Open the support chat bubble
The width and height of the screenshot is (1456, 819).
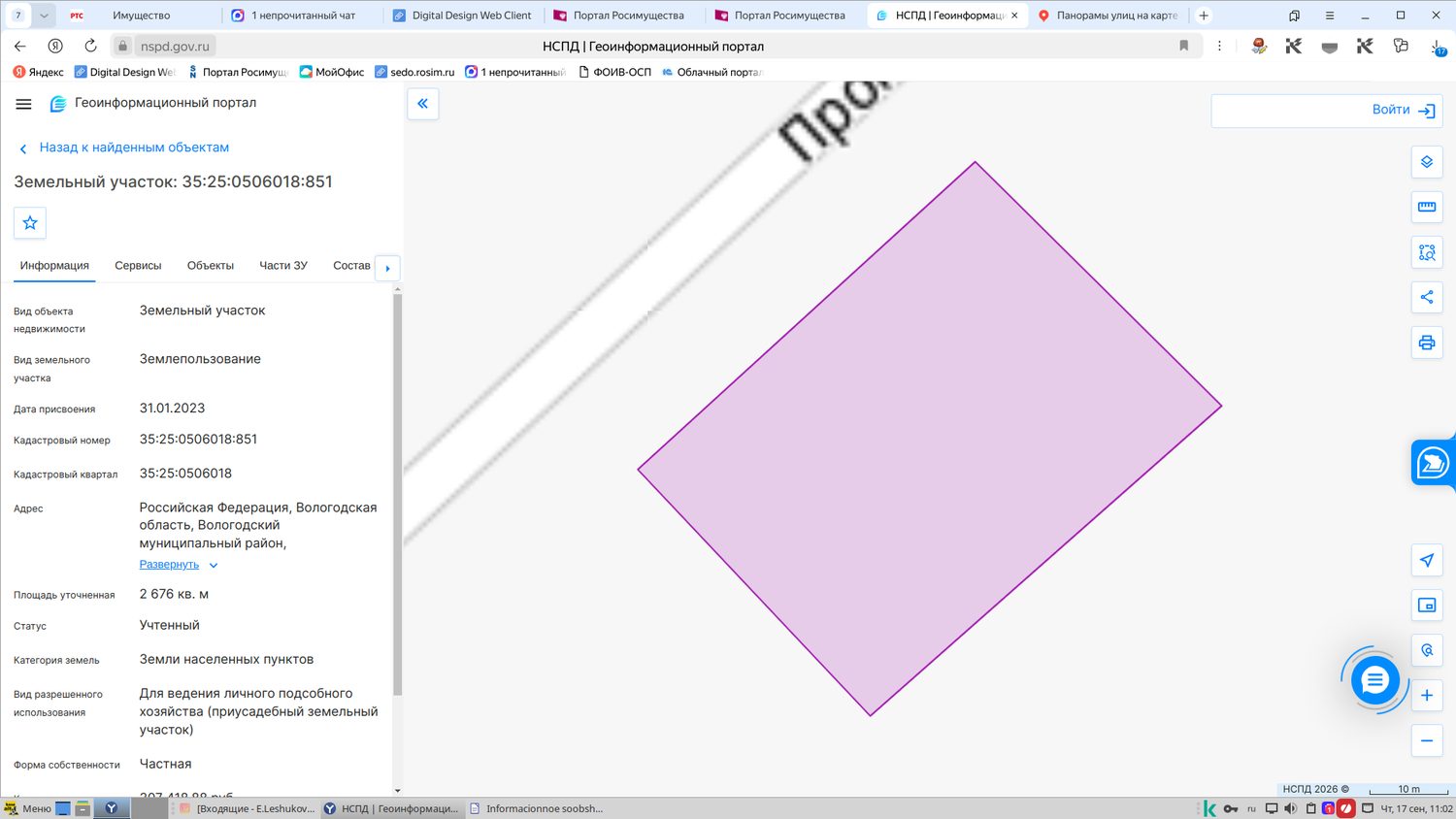pos(1374,680)
